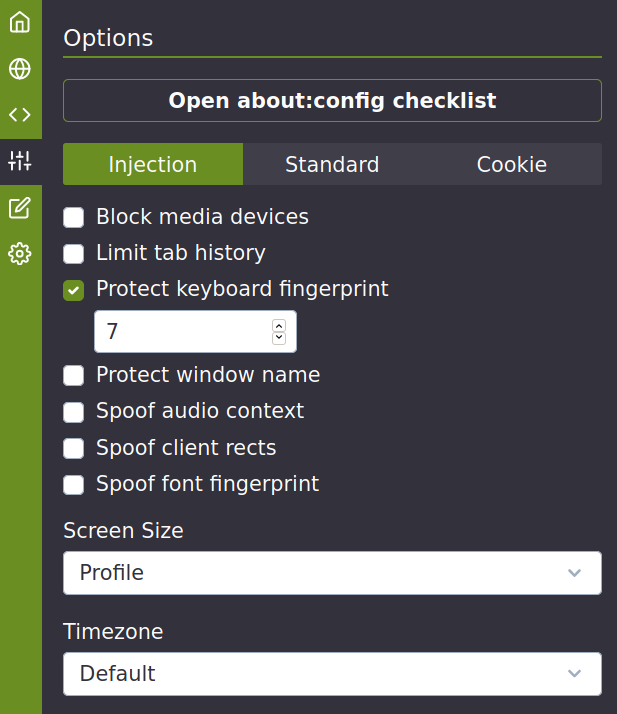617x714 pixels.
Task: Expand the Screen Size dropdown
Action: [x=332, y=573]
